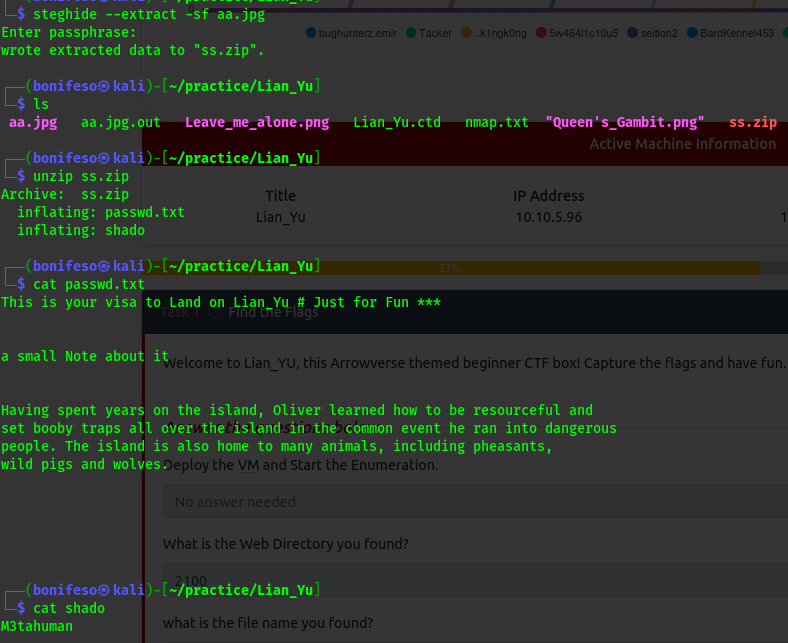Open the Tacker username link

(x=435, y=33)
